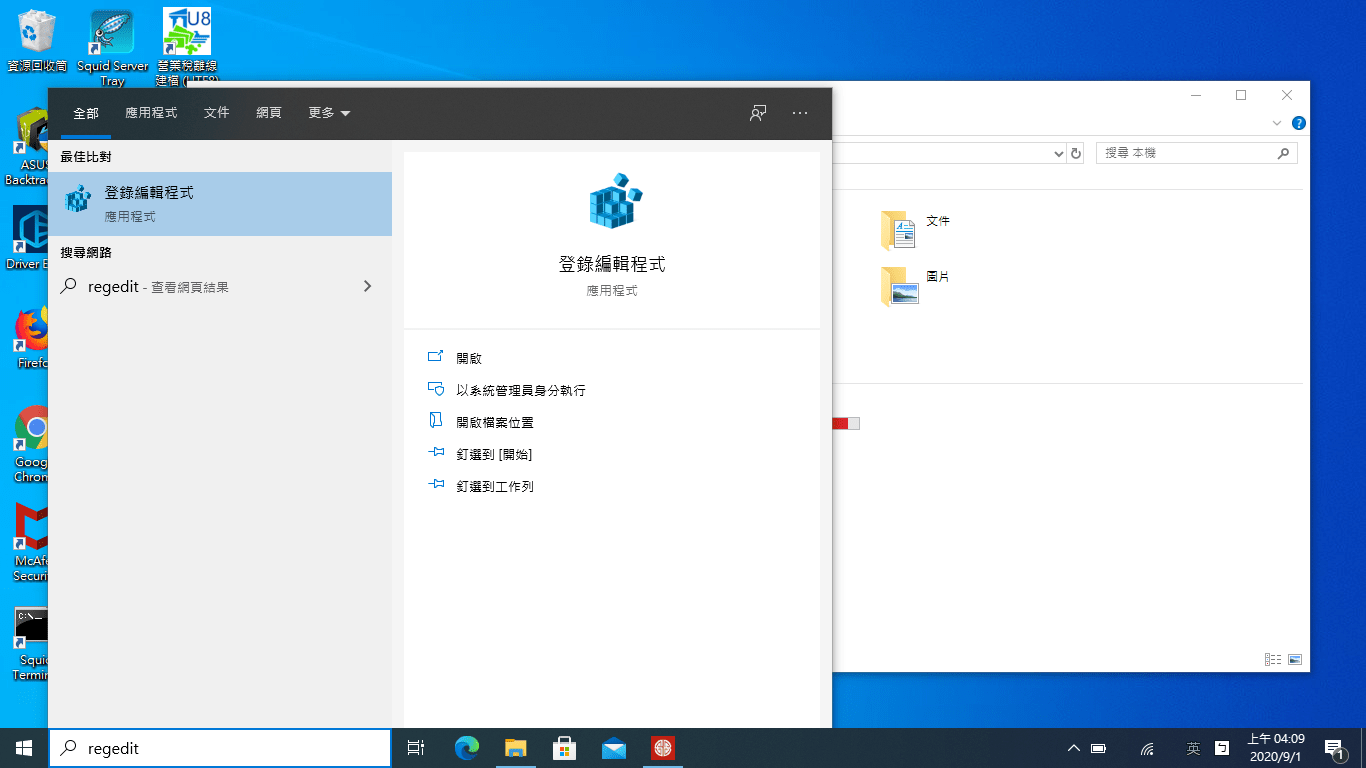The height and width of the screenshot is (768, 1366).
Task: Click the Explorer refresh icon beside address bar
Action: coord(1075,153)
